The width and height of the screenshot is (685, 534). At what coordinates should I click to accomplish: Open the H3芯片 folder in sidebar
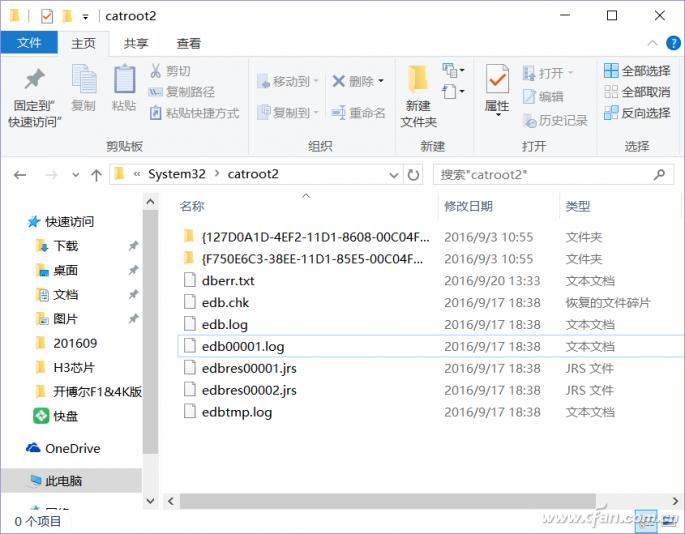[x=65, y=368]
